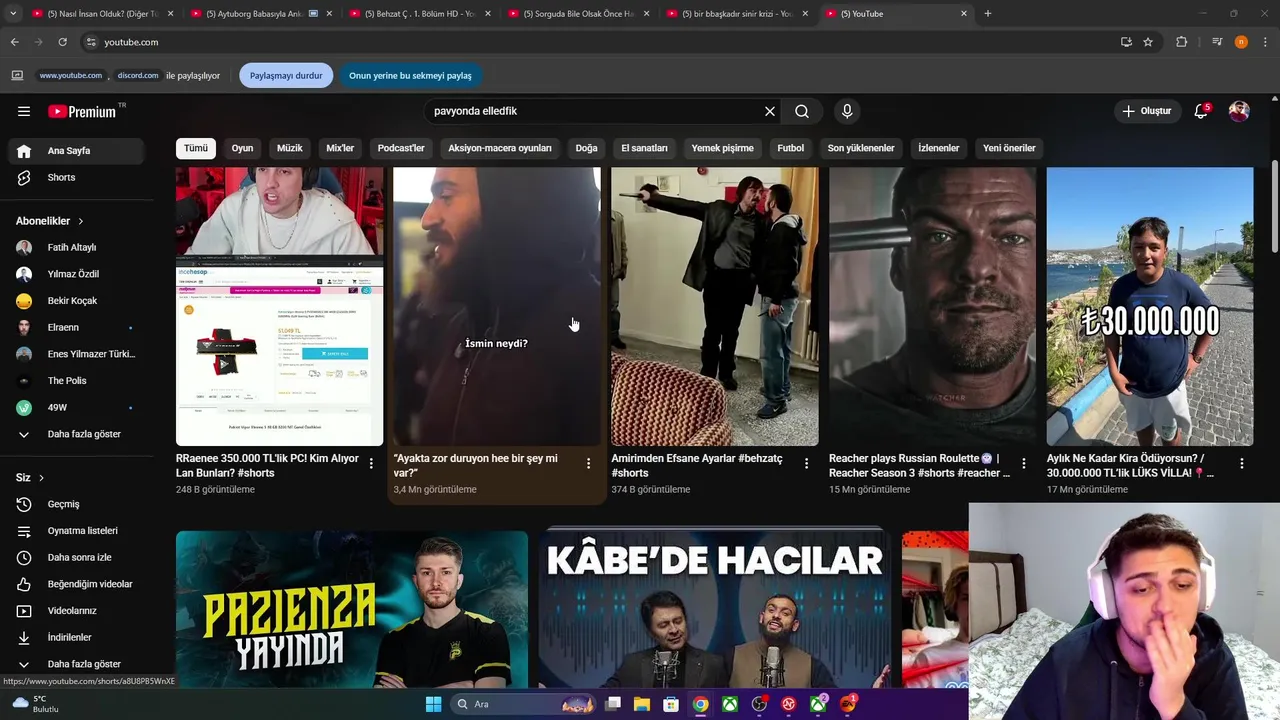Viewport: 1280px width, 720px height.
Task: Open options menu for RRaenee short
Action: (x=371, y=464)
